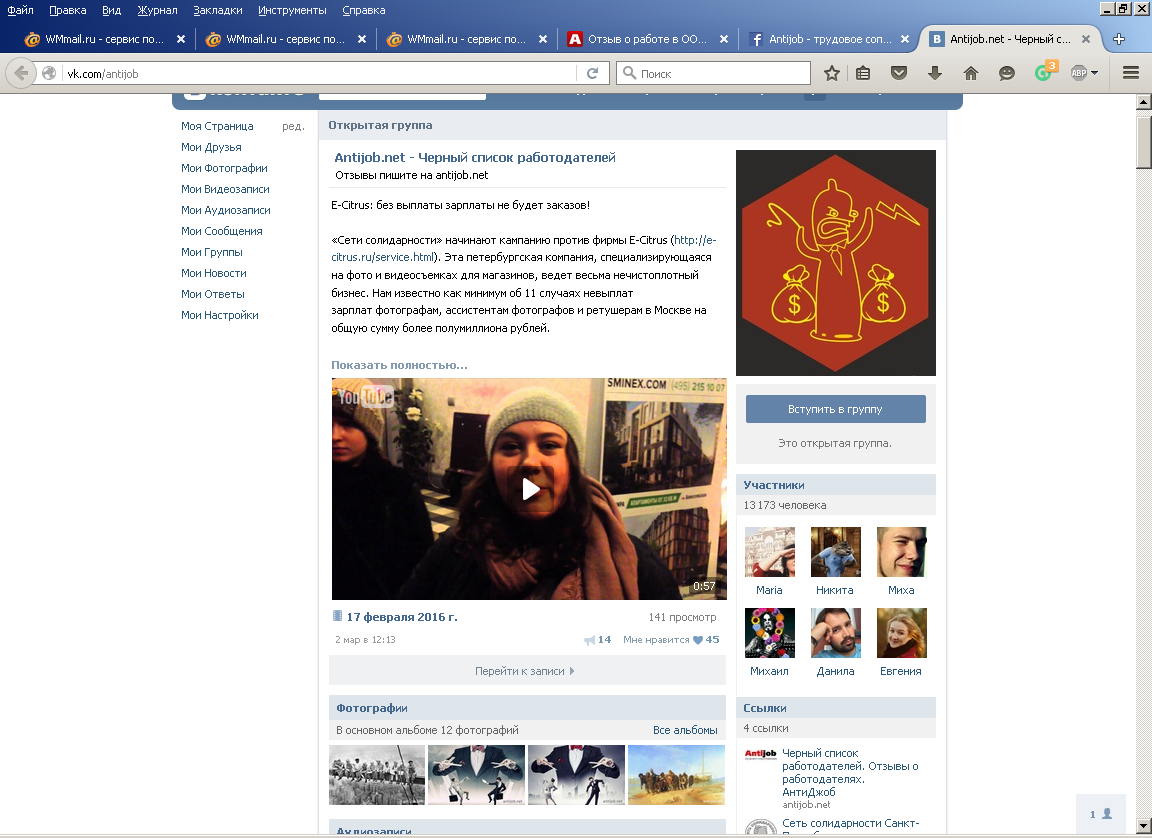Open member Никита's avatar

(x=835, y=552)
